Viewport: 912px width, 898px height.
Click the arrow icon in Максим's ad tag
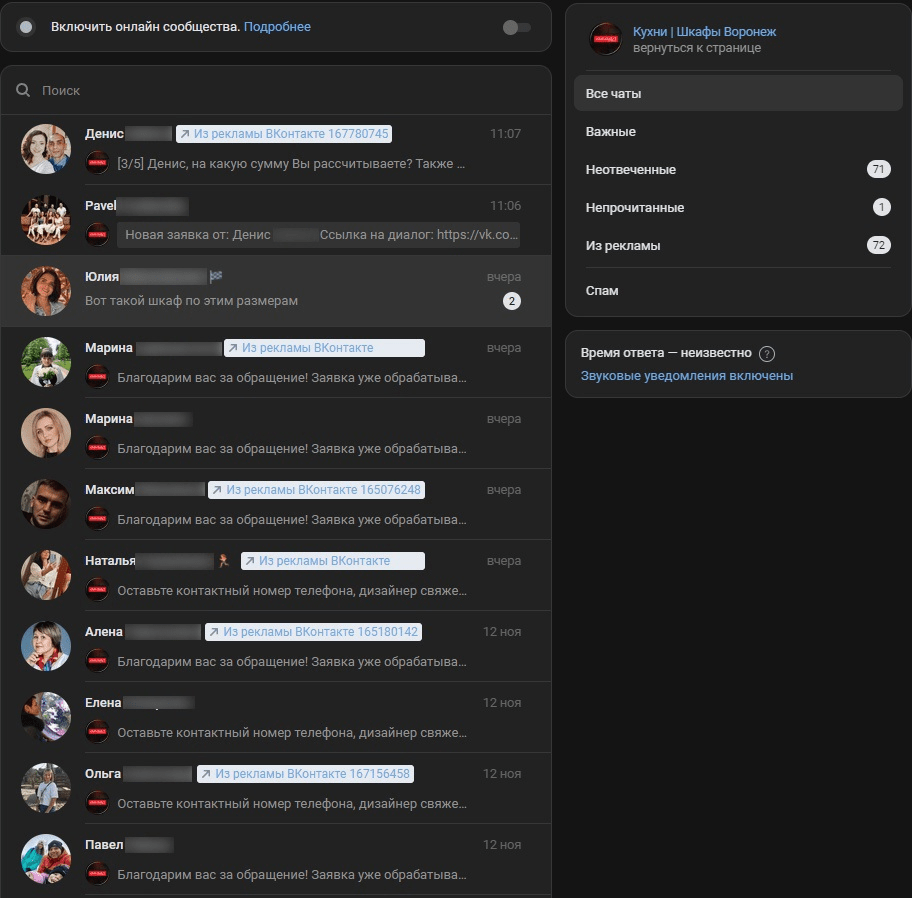(x=217, y=490)
